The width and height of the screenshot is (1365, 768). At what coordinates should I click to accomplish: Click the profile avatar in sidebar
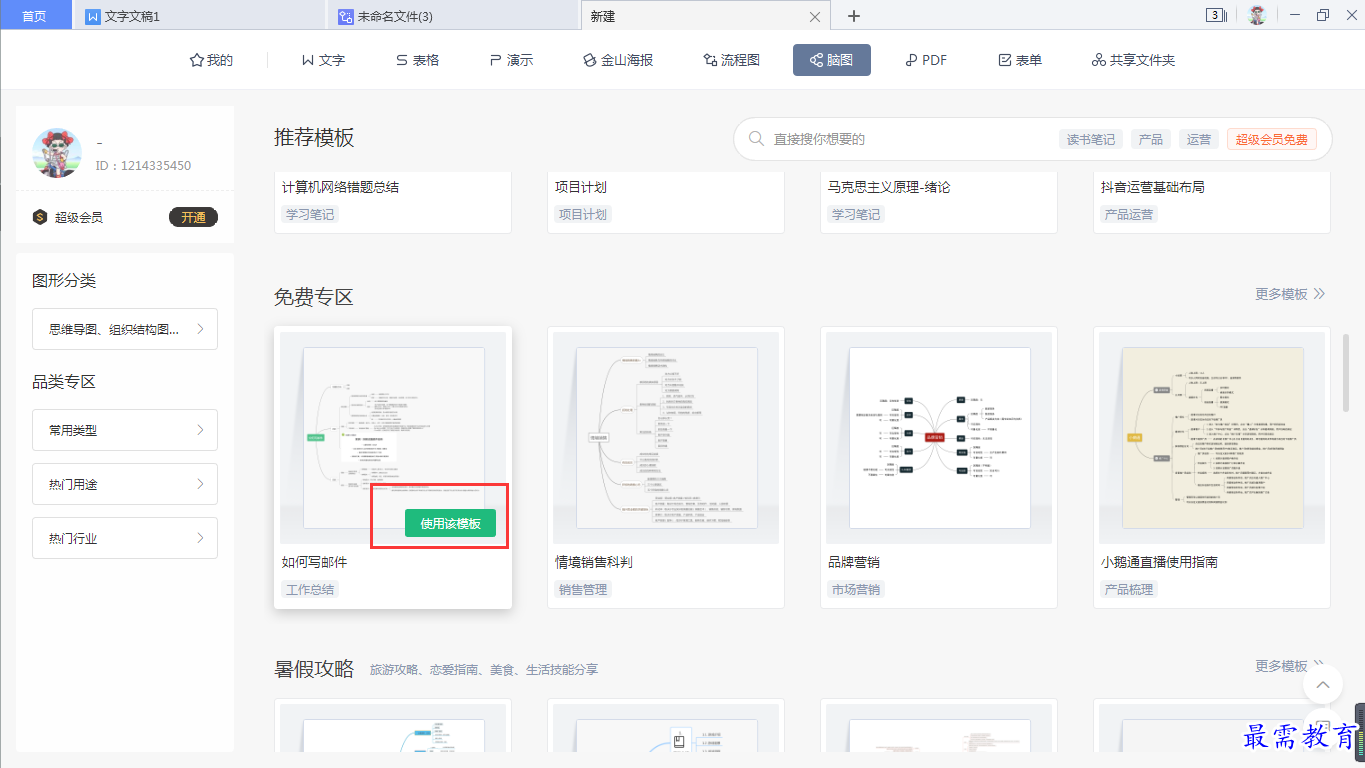[57, 153]
